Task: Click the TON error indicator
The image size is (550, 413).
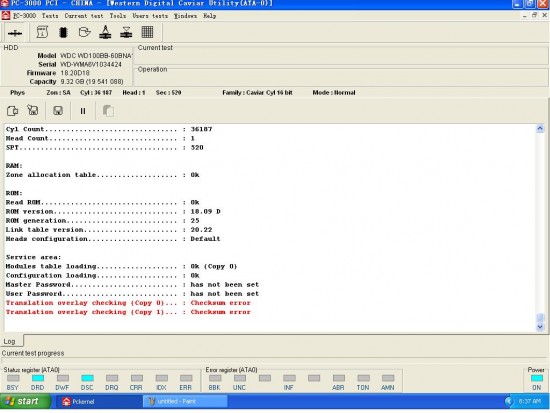Action: point(363,378)
